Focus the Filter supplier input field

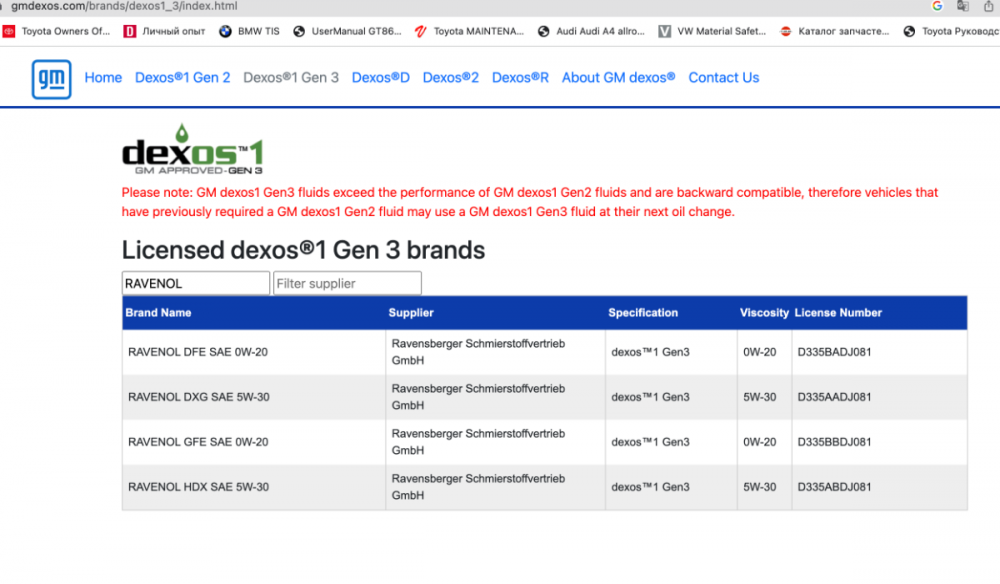coord(347,284)
